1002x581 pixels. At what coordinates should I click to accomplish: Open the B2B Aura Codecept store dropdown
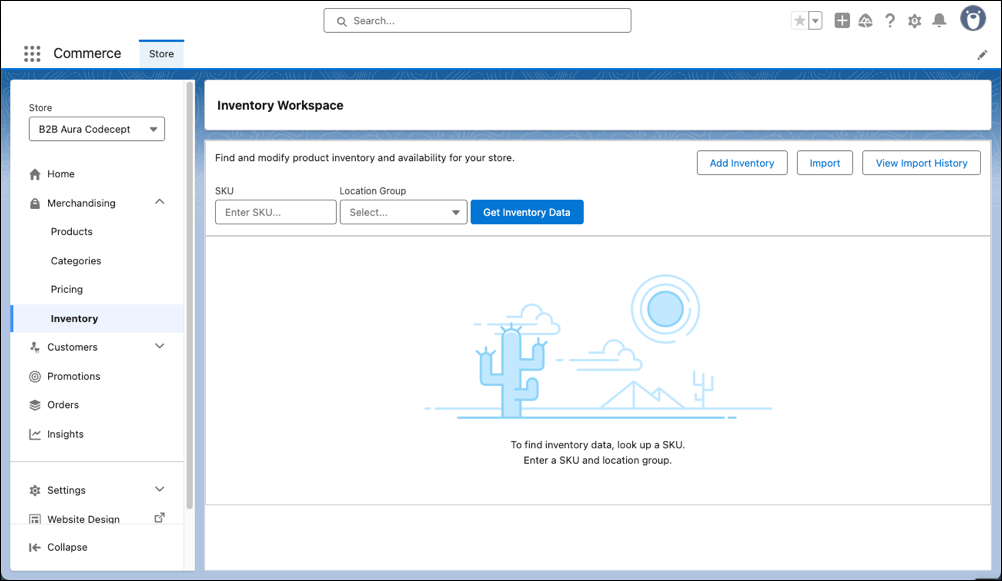(96, 129)
